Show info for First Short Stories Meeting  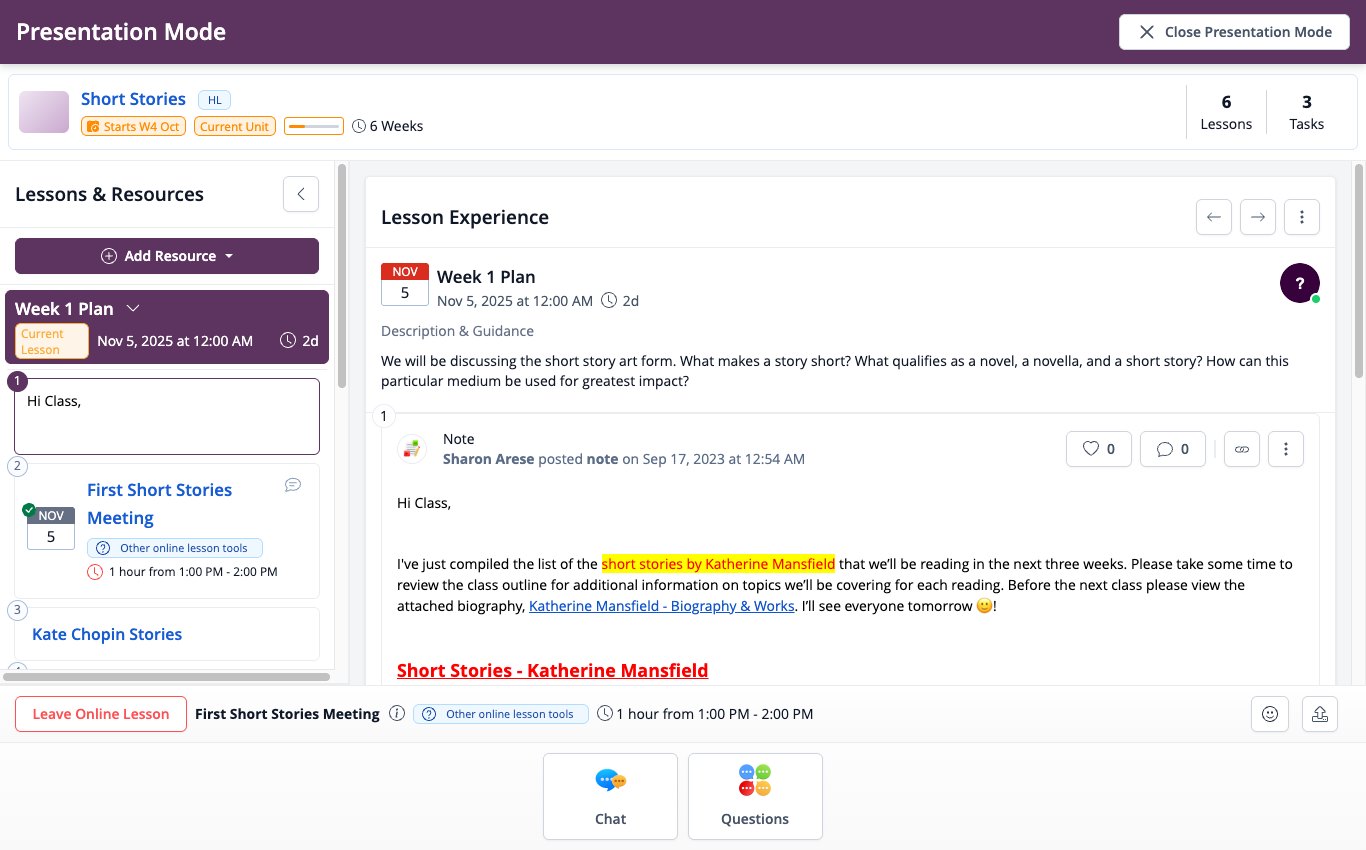click(x=396, y=714)
